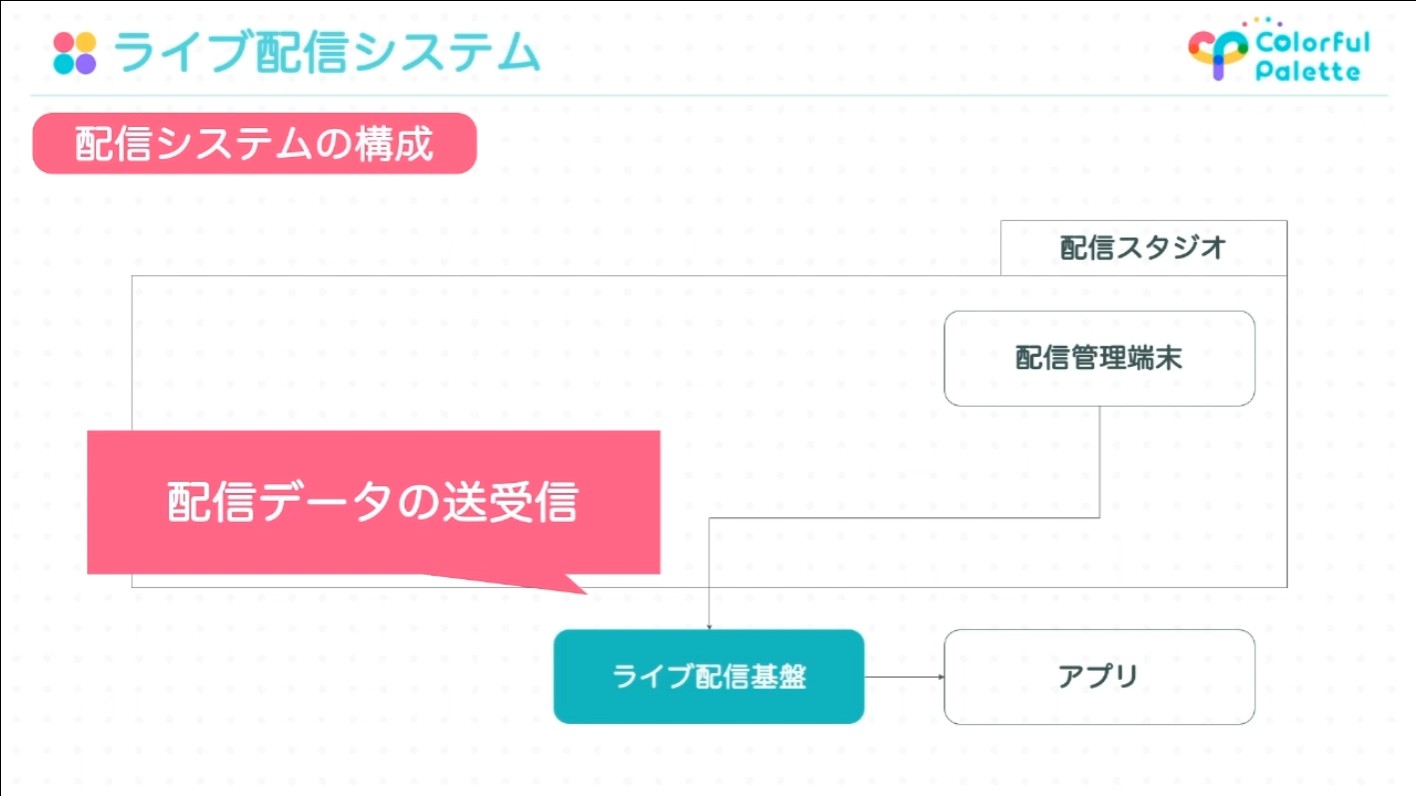Click the arrowhead entering ライブ配信基盤 from above
Image resolution: width=1416 pixels, height=796 pixels.
pos(709,624)
